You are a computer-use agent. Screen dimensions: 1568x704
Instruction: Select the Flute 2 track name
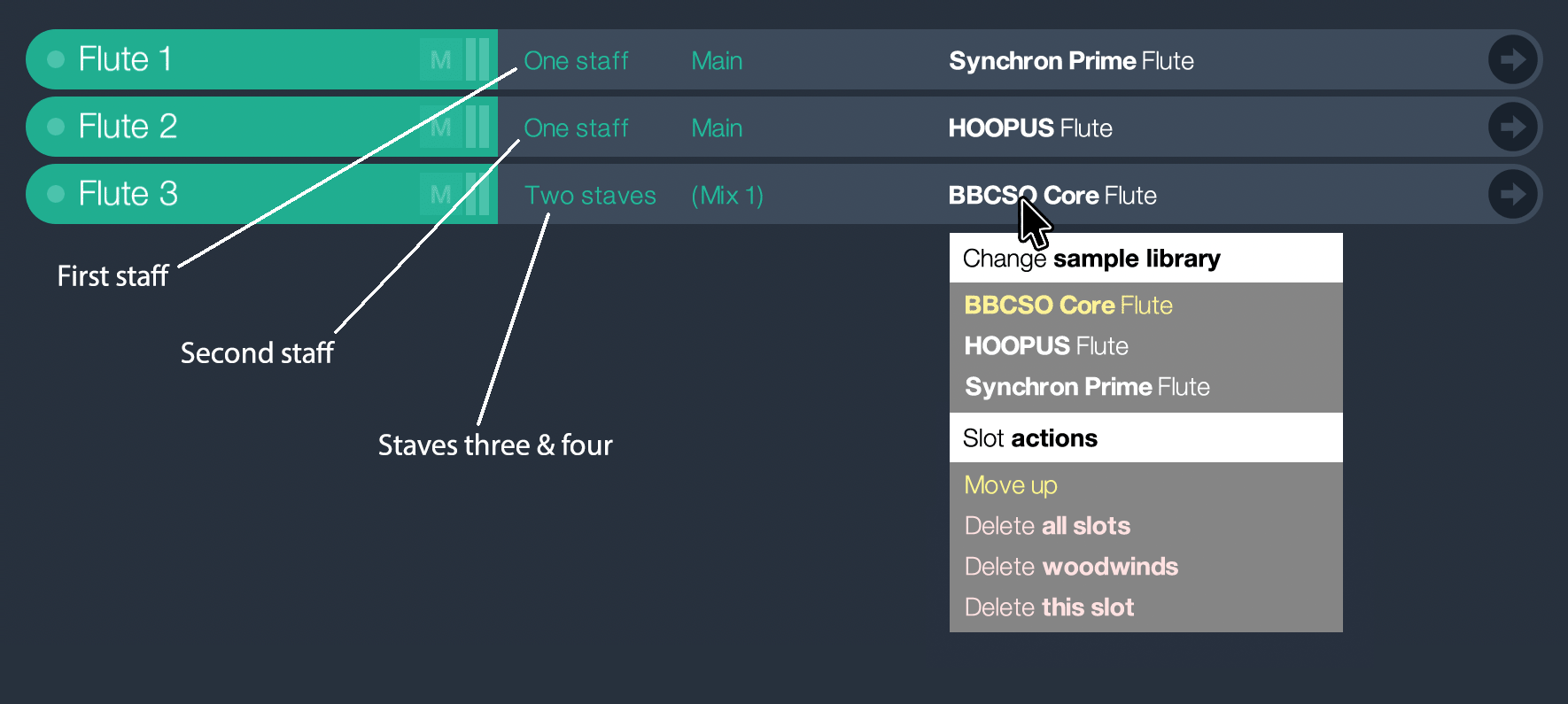(128, 127)
